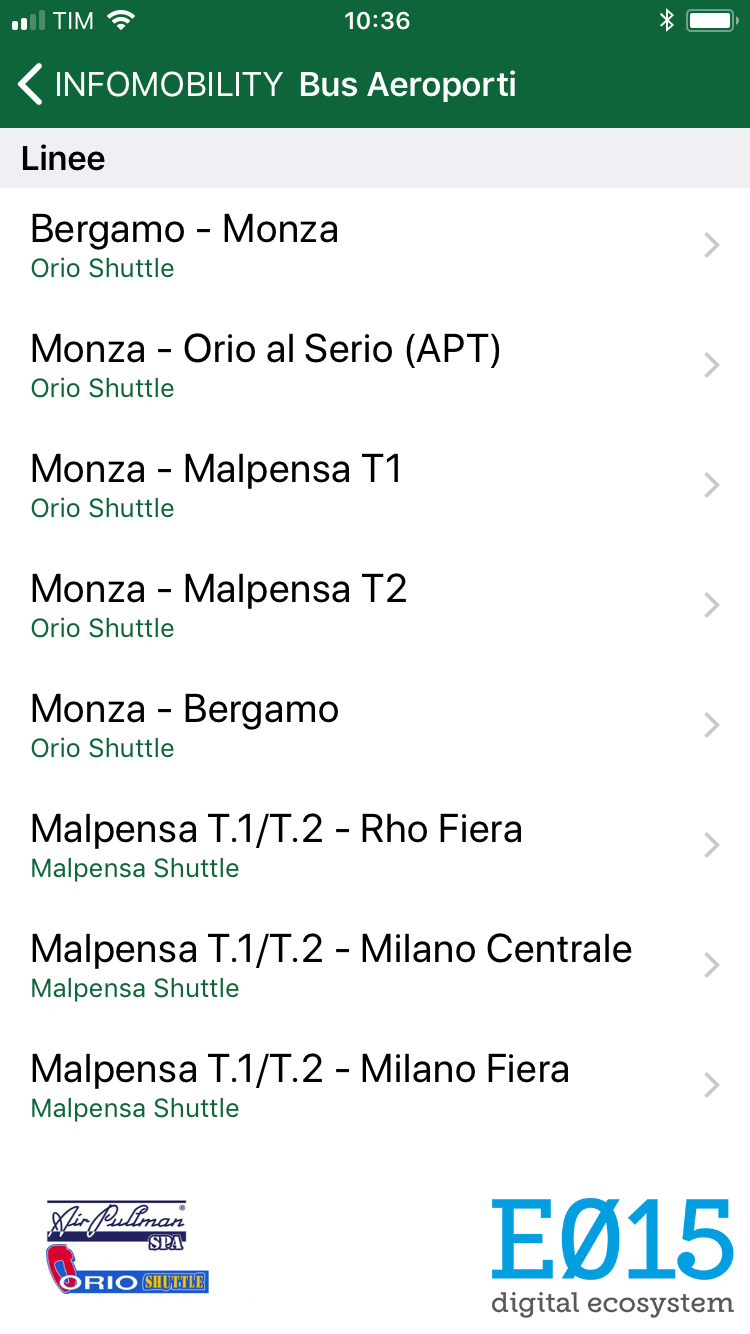Screen dimensions: 750x1334
Task: Tap the Linee section header
Action: 63,158
